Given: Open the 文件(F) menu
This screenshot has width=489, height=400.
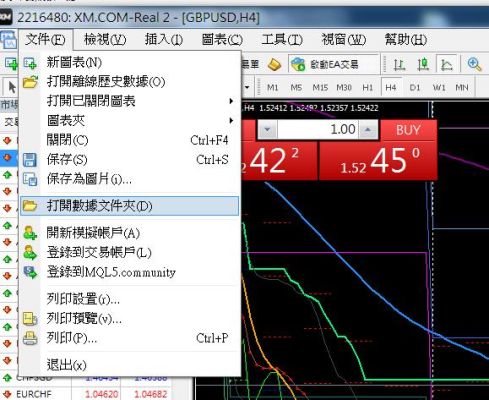Looking at the screenshot, I should pos(45,40).
